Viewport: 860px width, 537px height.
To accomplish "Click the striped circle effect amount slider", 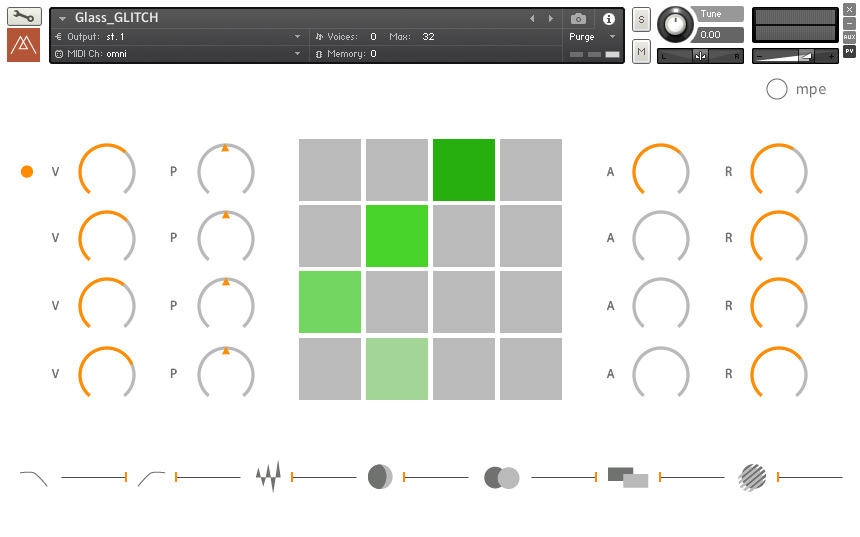I will pyautogui.click(x=810, y=477).
